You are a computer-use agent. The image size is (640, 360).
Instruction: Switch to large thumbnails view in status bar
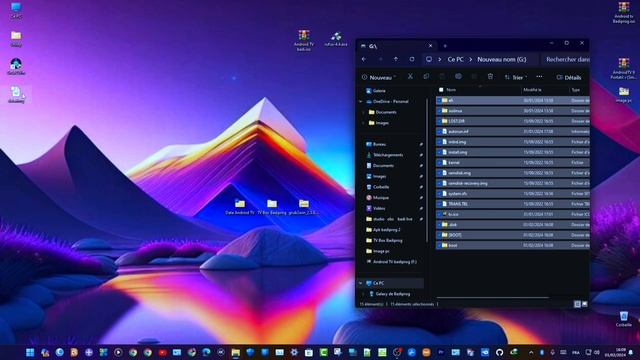584,304
